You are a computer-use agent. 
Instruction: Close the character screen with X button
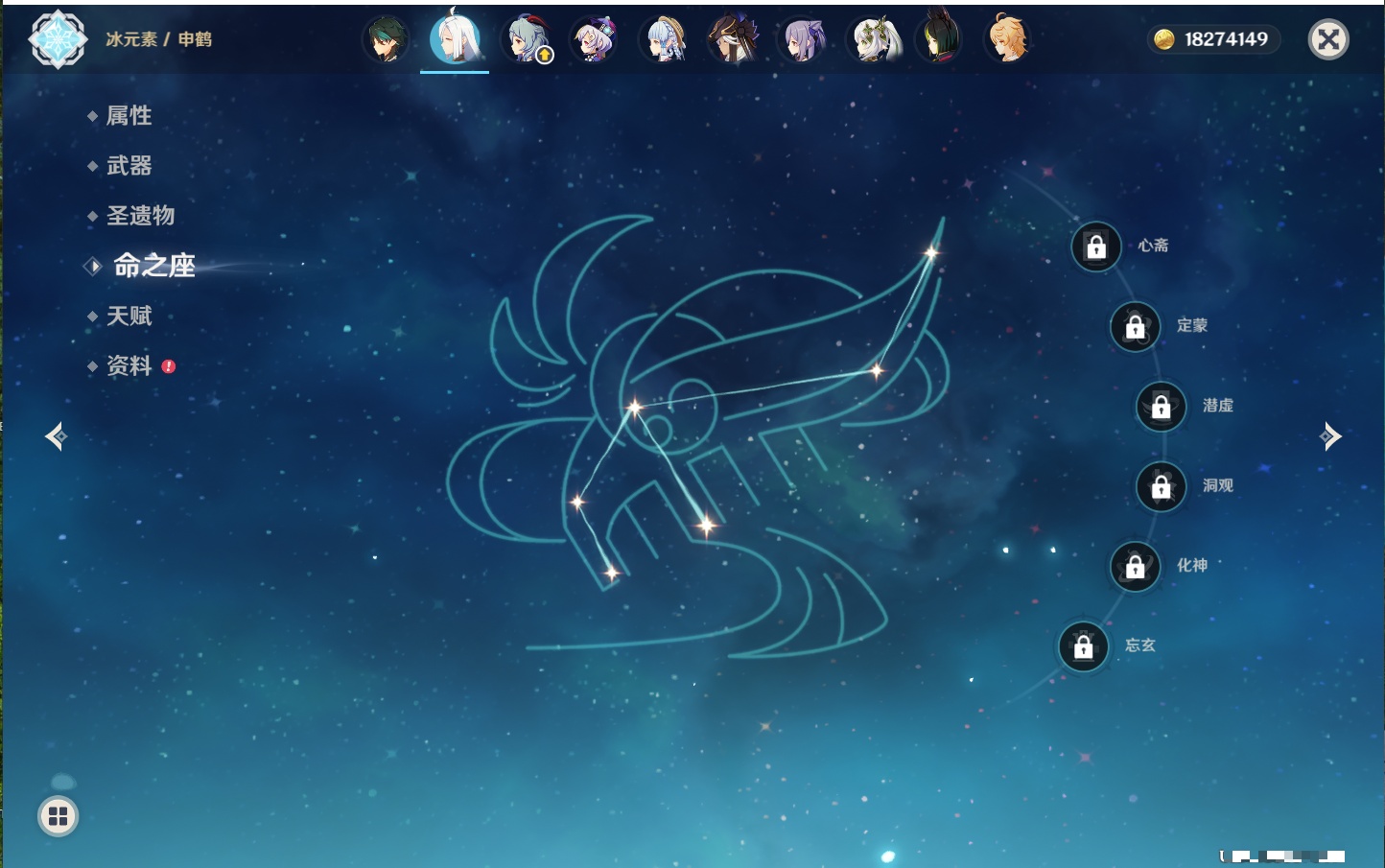1329,39
